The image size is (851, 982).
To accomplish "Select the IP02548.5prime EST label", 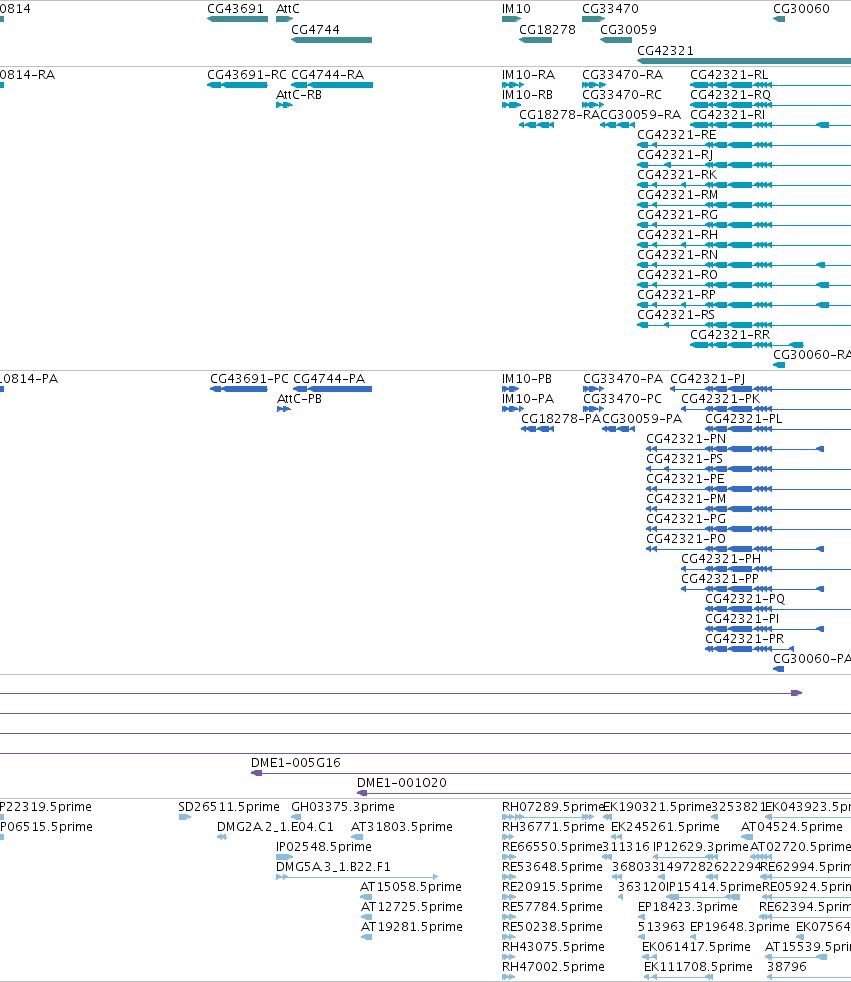I will (324, 847).
